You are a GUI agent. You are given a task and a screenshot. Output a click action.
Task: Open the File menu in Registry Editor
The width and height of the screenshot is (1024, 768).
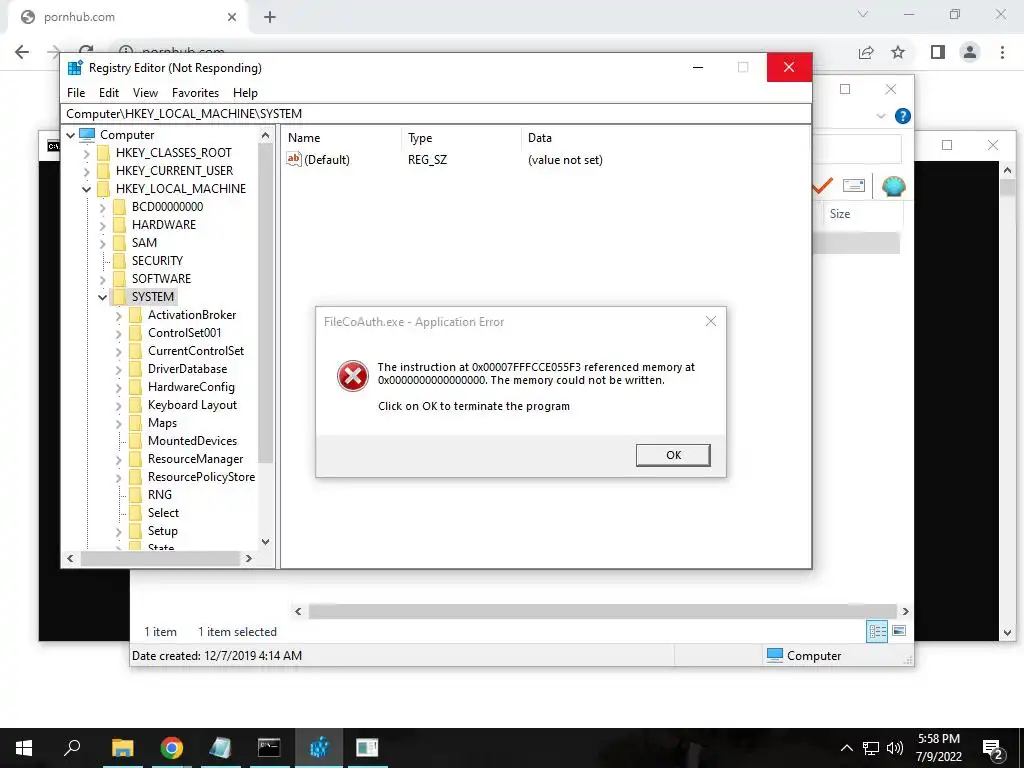pyautogui.click(x=76, y=93)
